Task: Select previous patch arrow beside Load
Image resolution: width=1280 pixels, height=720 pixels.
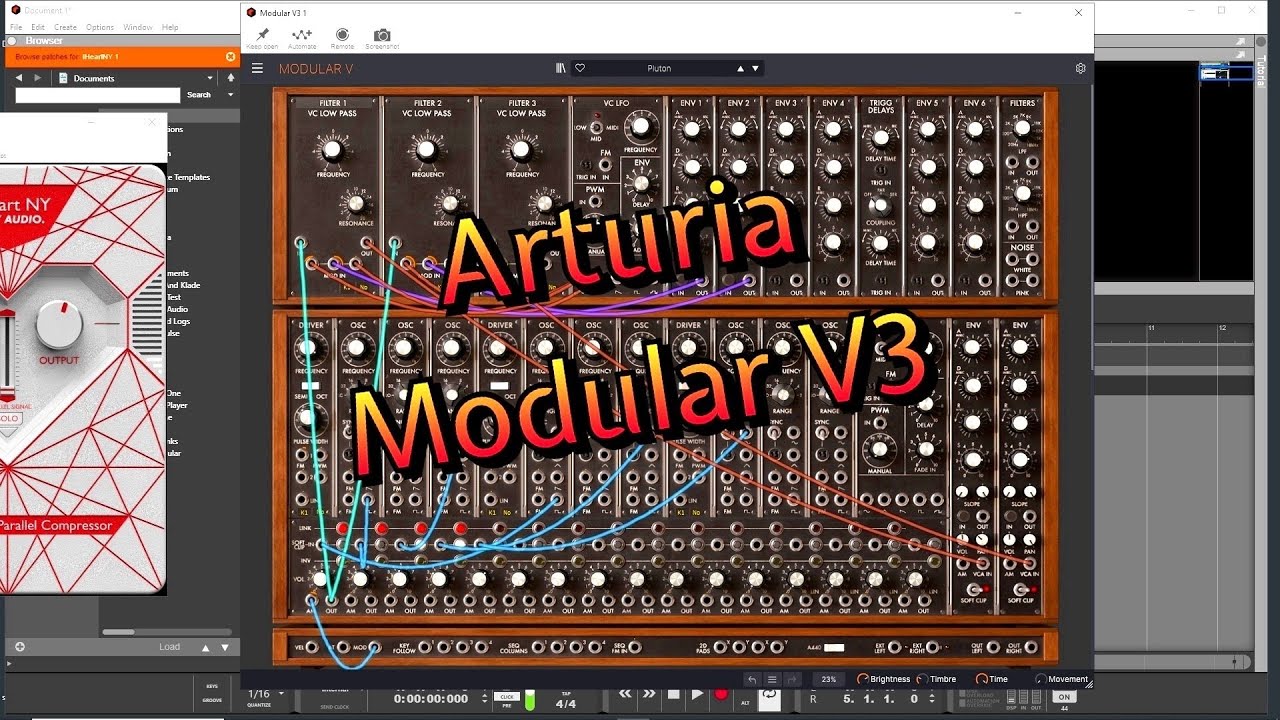Action: tap(206, 647)
